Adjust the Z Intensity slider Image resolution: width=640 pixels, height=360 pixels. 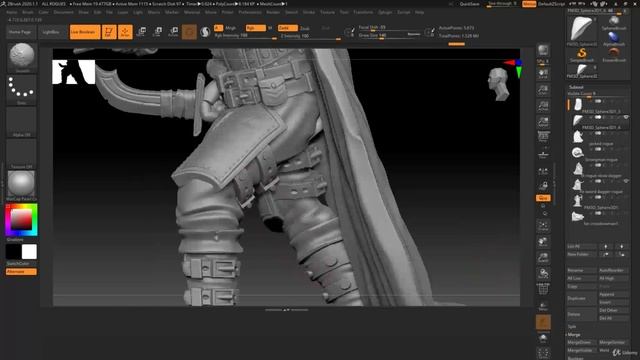tap(310, 36)
